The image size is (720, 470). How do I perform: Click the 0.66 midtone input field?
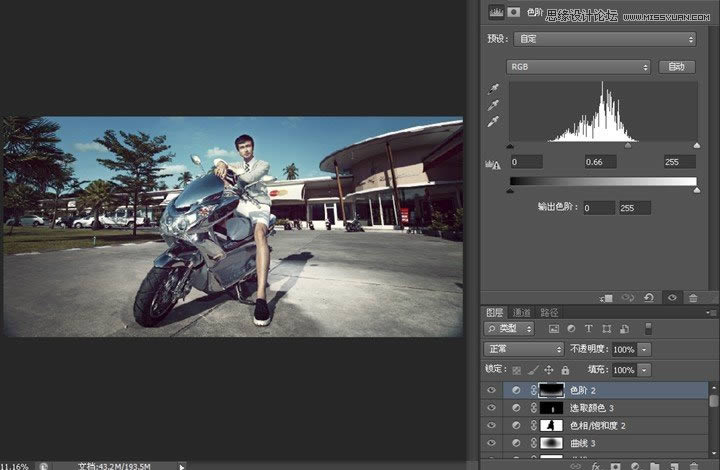(600, 162)
